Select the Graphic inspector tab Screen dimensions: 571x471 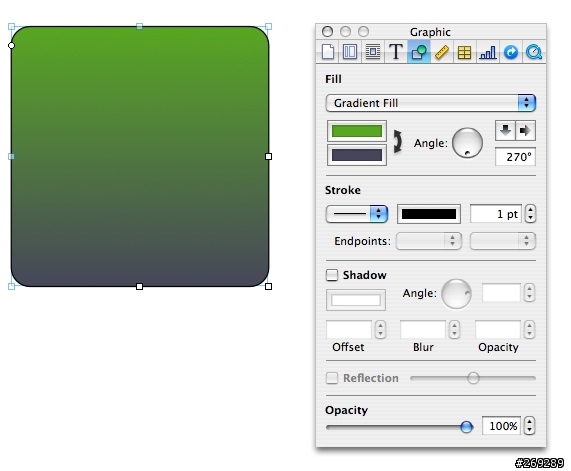(x=418, y=52)
